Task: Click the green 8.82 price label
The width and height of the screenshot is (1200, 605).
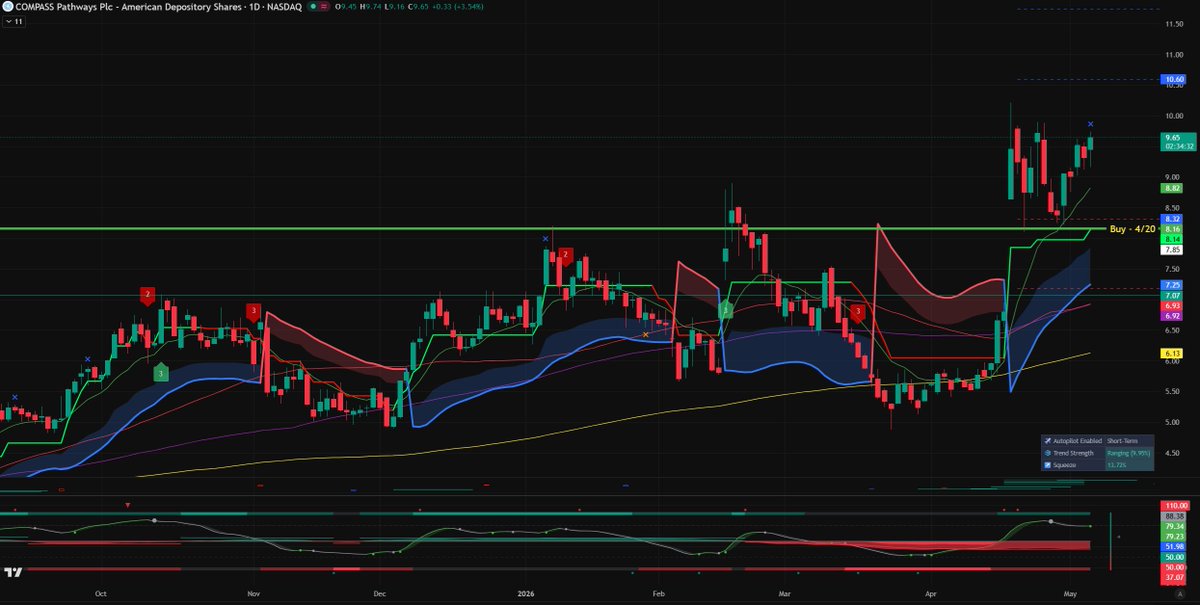Action: [x=1173, y=188]
